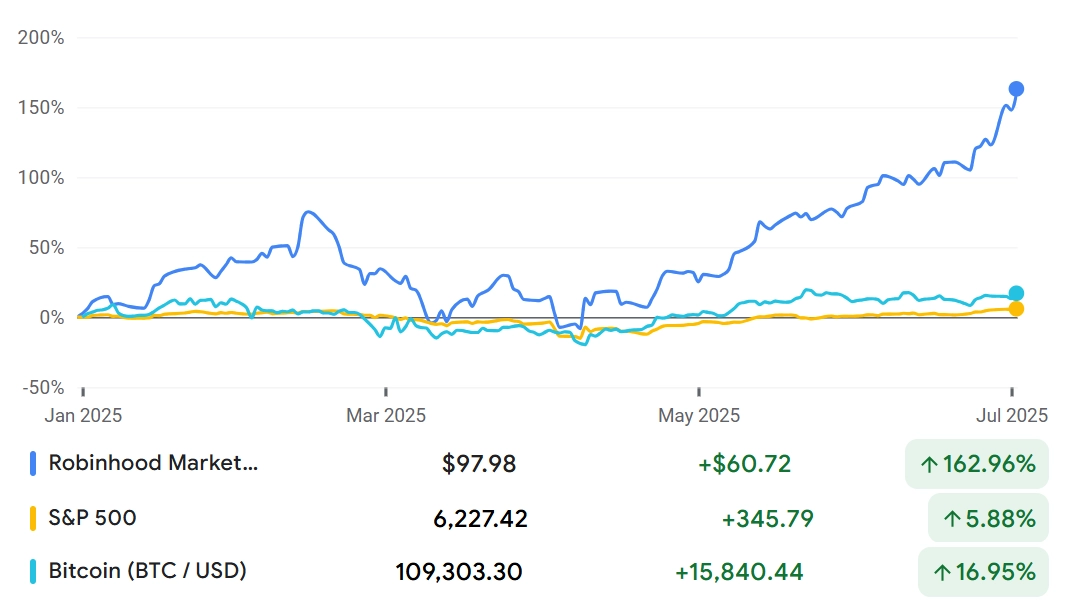Screen dimensions: 1065x607
Task: Click the 100% y-axis label
Action: pyautogui.click(x=41, y=178)
